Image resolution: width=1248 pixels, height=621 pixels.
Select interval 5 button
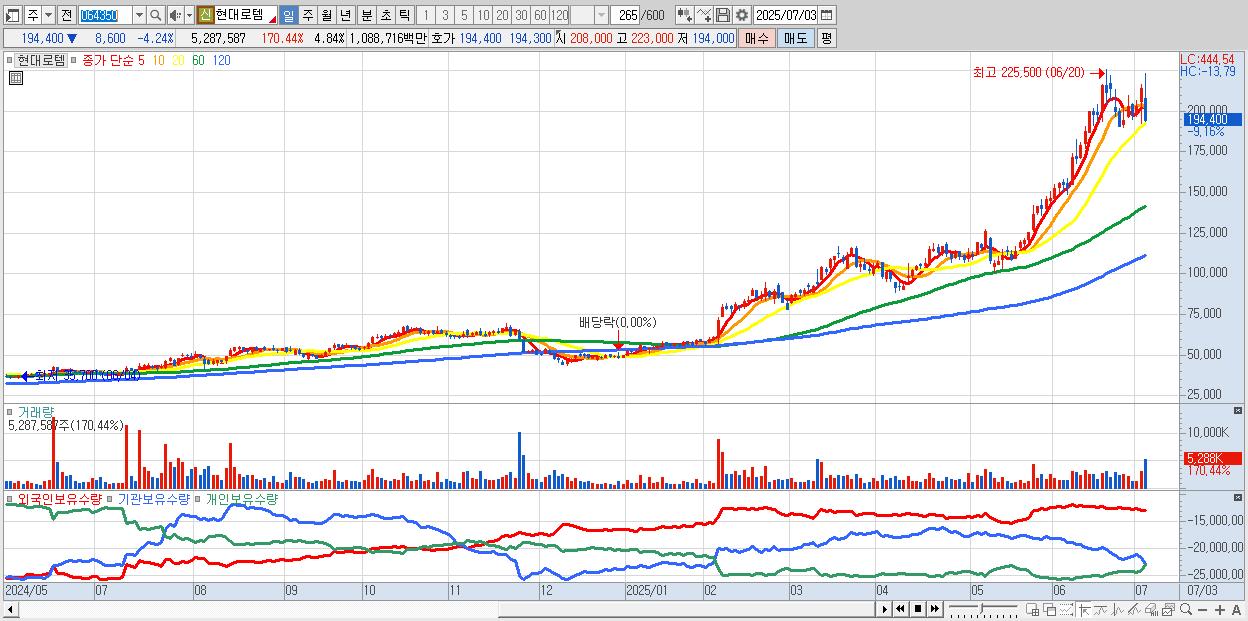[463, 15]
